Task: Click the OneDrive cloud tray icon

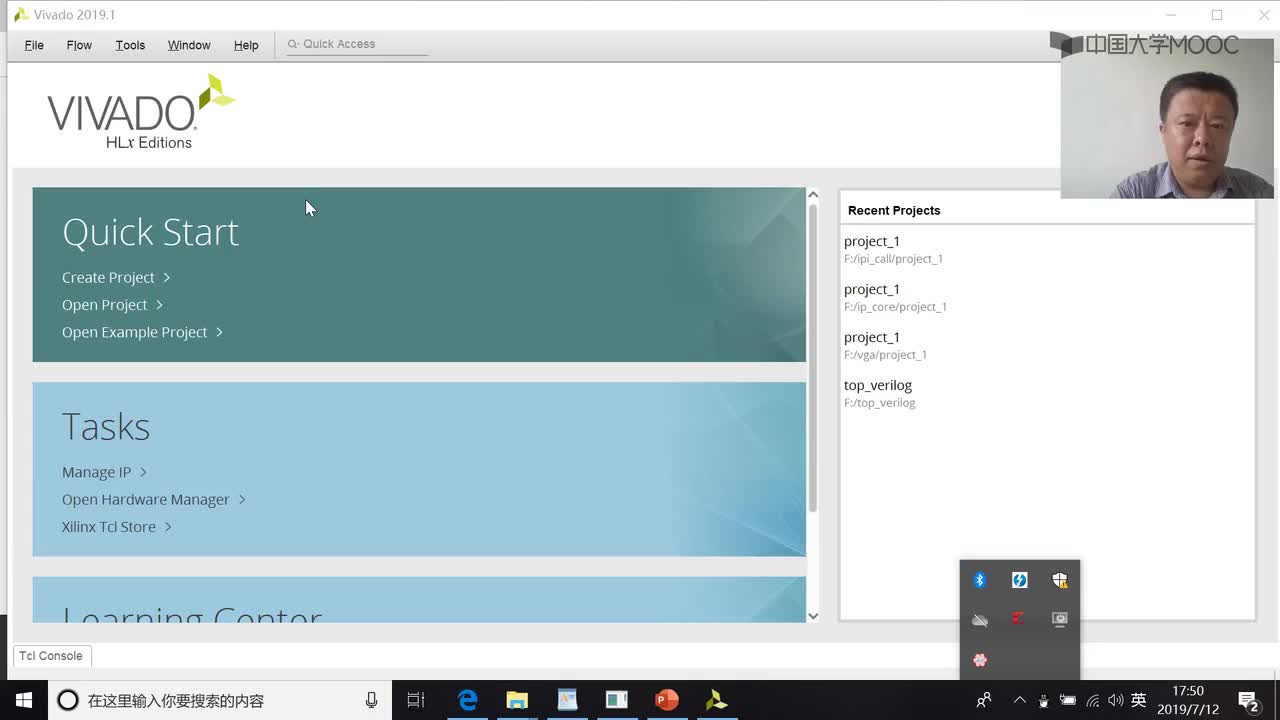Action: point(980,620)
